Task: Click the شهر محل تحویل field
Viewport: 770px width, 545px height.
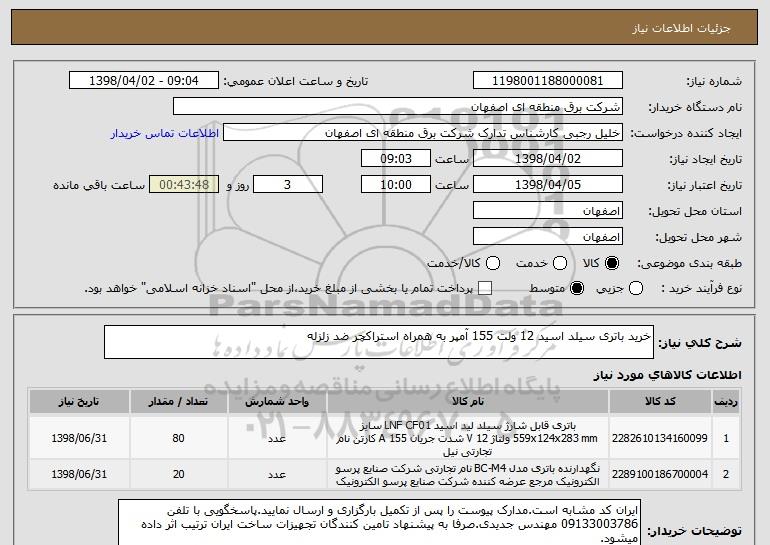Action: 548,237
